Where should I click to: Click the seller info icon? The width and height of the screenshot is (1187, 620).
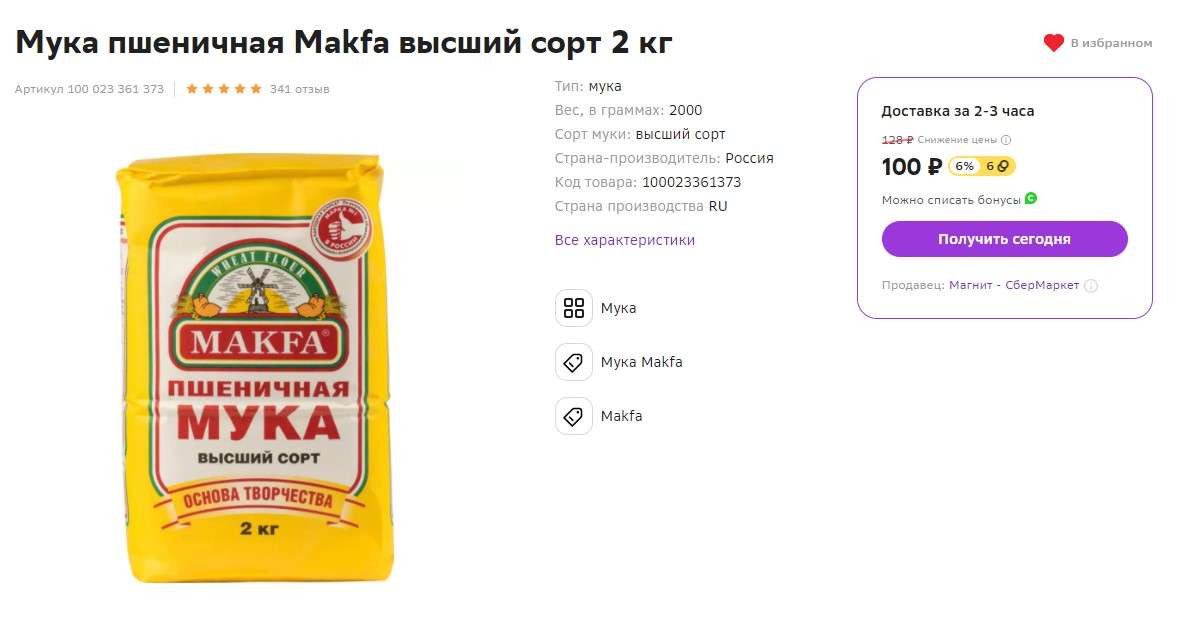[x=1091, y=286]
